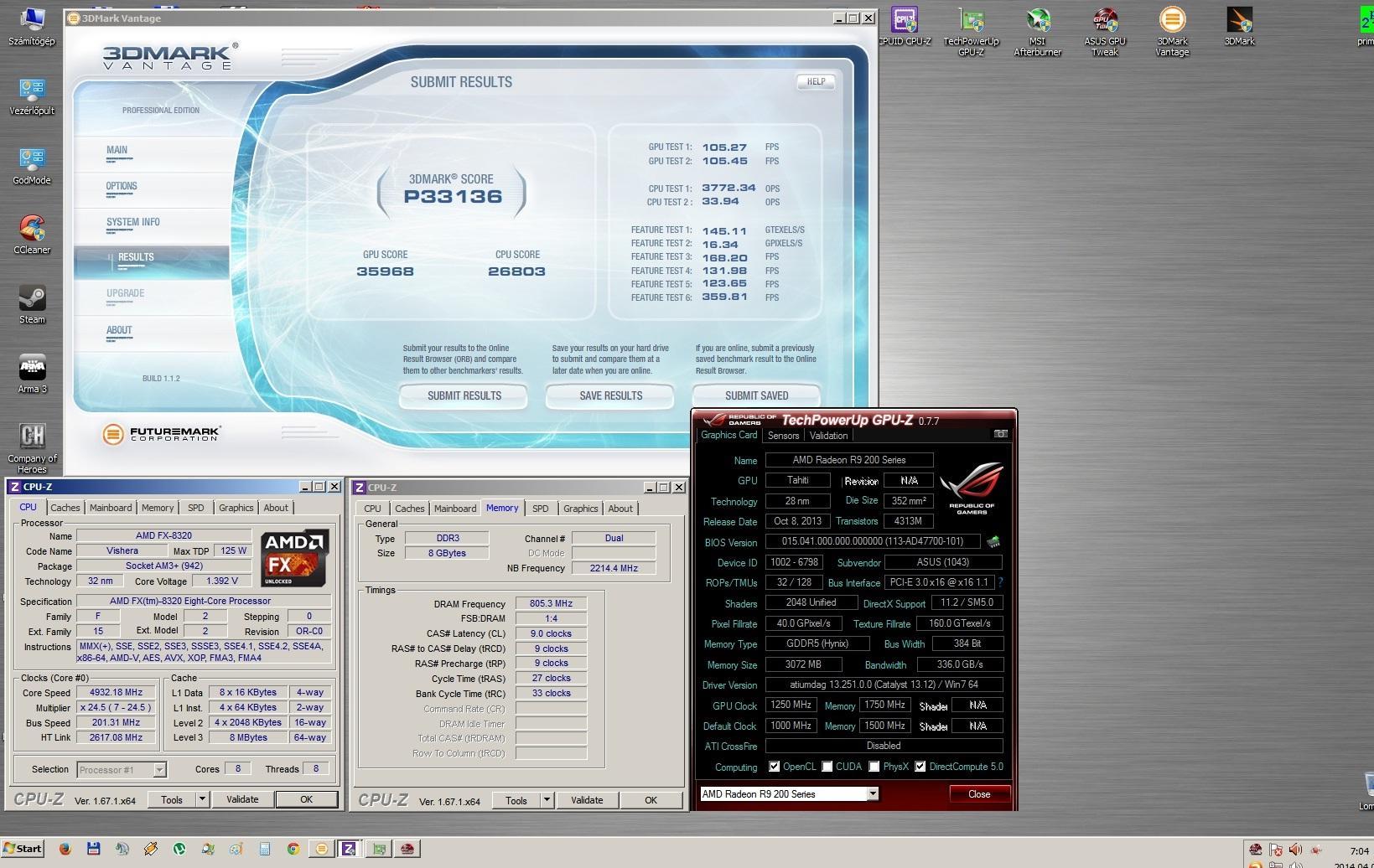Screen dimensions: 1374x868
Task: Open Tools dropdown arrow in left CPU-Z
Action: 202,799
